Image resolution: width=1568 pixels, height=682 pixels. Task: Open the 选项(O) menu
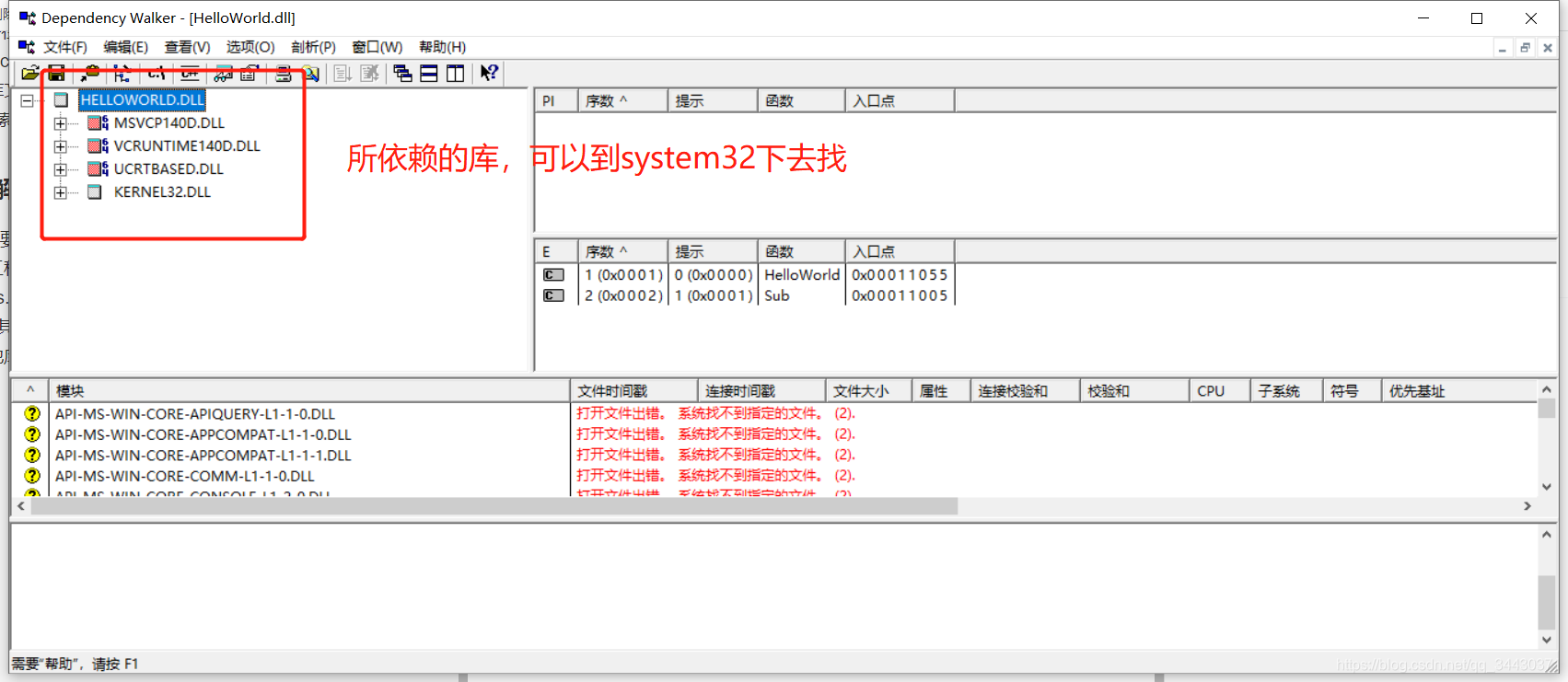click(250, 47)
